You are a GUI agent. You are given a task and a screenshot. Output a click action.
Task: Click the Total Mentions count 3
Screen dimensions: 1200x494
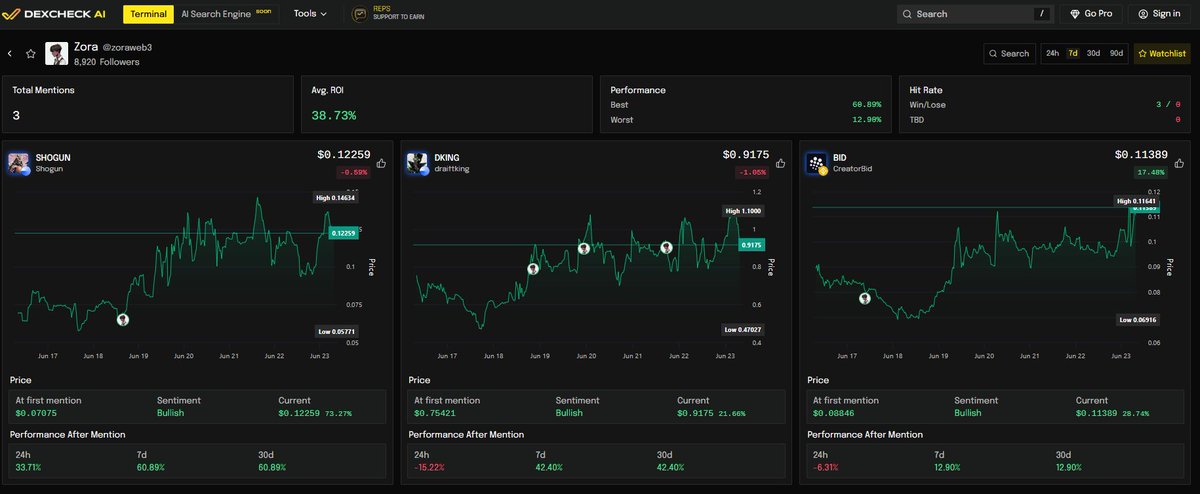pos(16,116)
